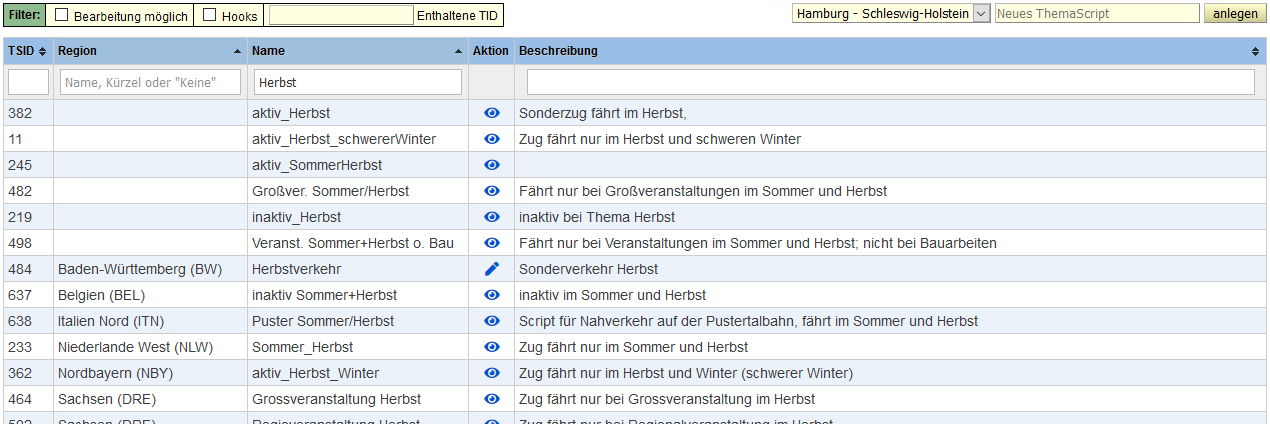The height and width of the screenshot is (424, 1270).
Task: Sort by the Region column header
Action: click(x=149, y=51)
